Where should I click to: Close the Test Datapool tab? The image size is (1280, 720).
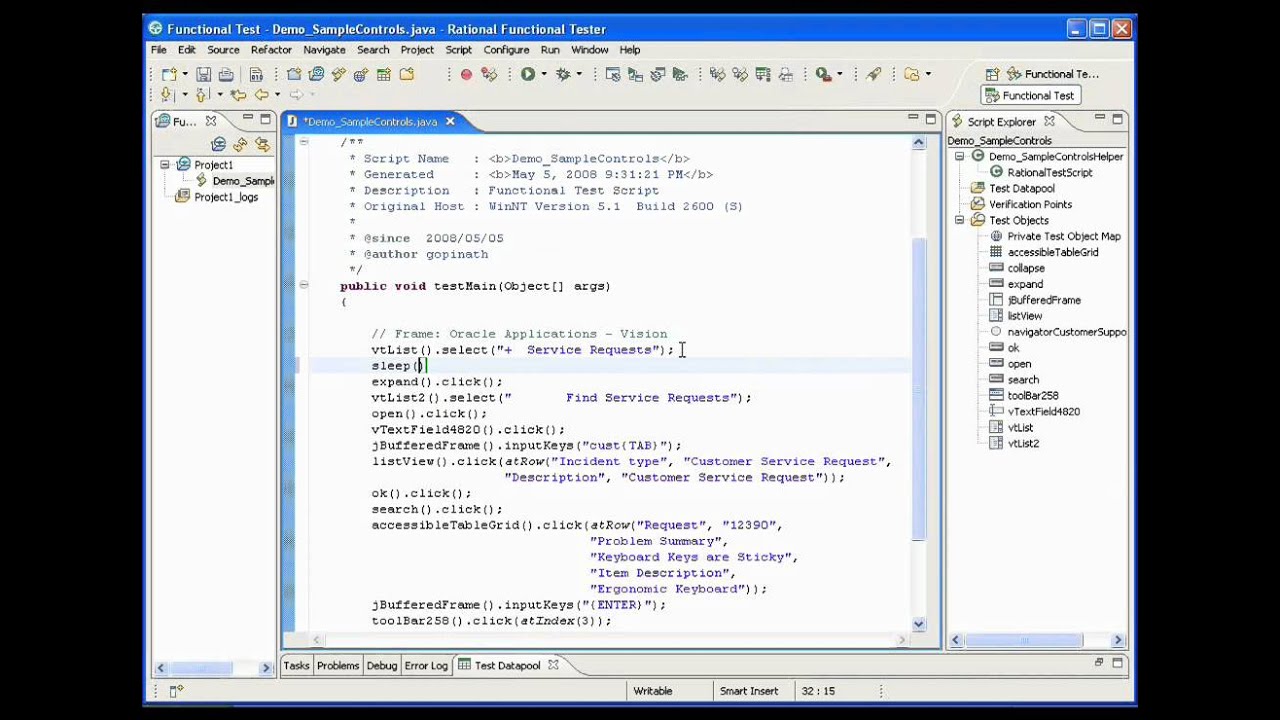(x=553, y=665)
